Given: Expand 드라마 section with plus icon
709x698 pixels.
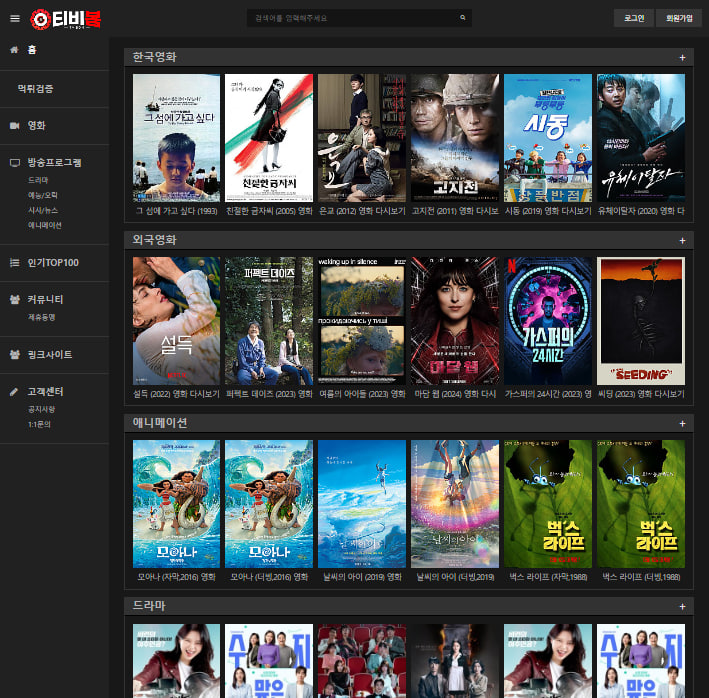Looking at the screenshot, I should click(682, 607).
